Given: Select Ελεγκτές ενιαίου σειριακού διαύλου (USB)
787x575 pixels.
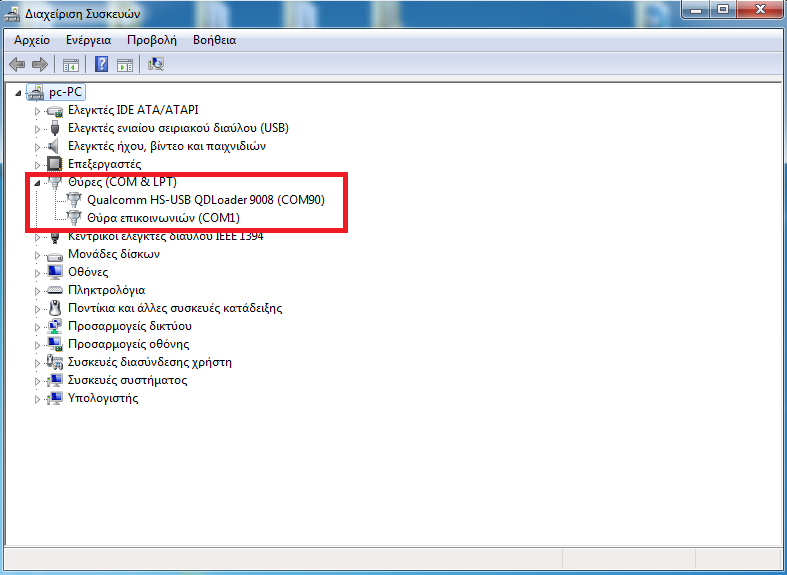Looking at the screenshot, I should pos(178,128).
